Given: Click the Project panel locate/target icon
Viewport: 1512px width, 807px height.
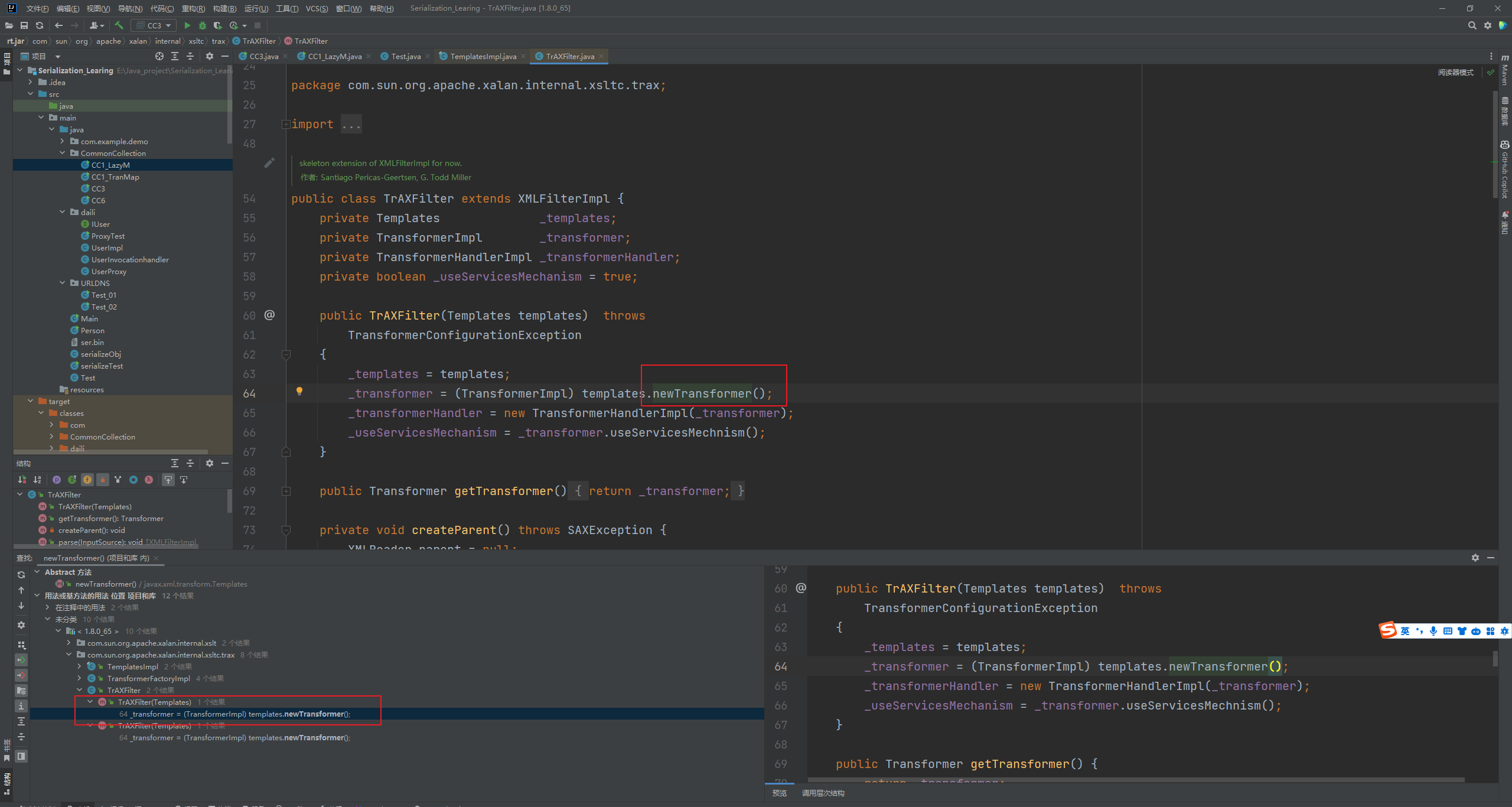Looking at the screenshot, I should click(159, 56).
